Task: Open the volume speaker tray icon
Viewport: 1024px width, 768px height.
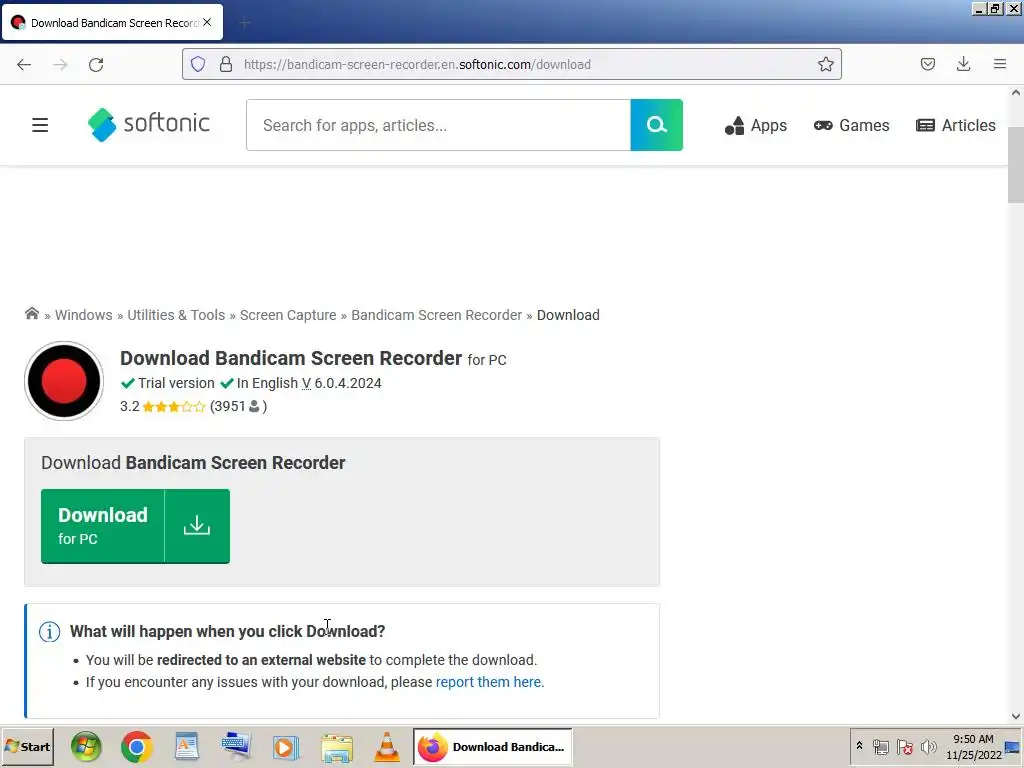Action: pyautogui.click(x=928, y=746)
